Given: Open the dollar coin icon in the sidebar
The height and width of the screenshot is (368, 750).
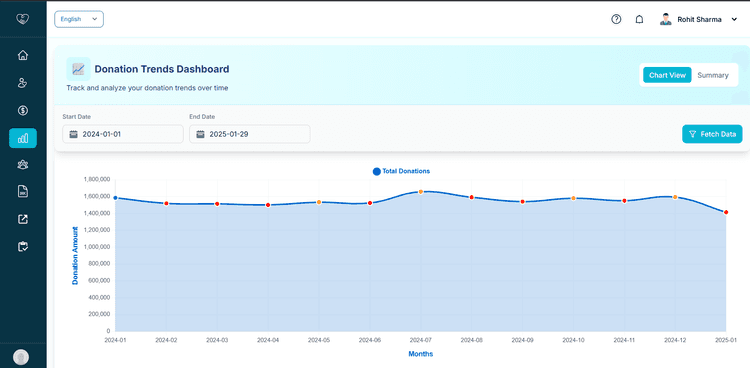Looking at the screenshot, I should pos(22,111).
